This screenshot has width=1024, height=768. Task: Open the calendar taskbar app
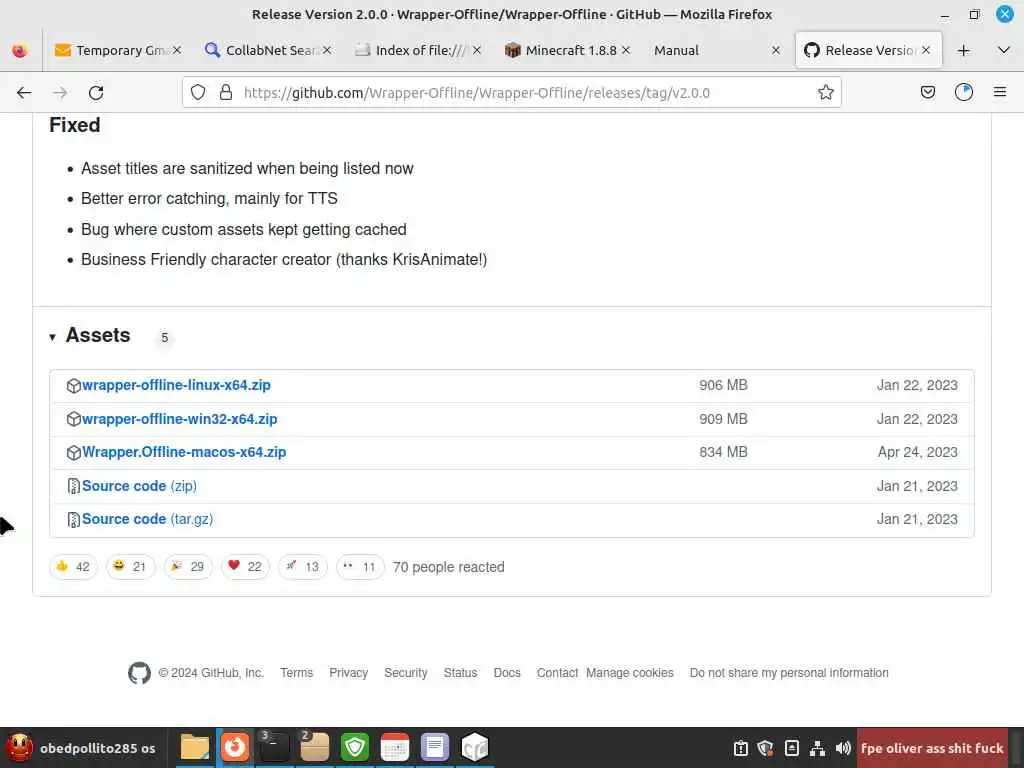tap(394, 748)
